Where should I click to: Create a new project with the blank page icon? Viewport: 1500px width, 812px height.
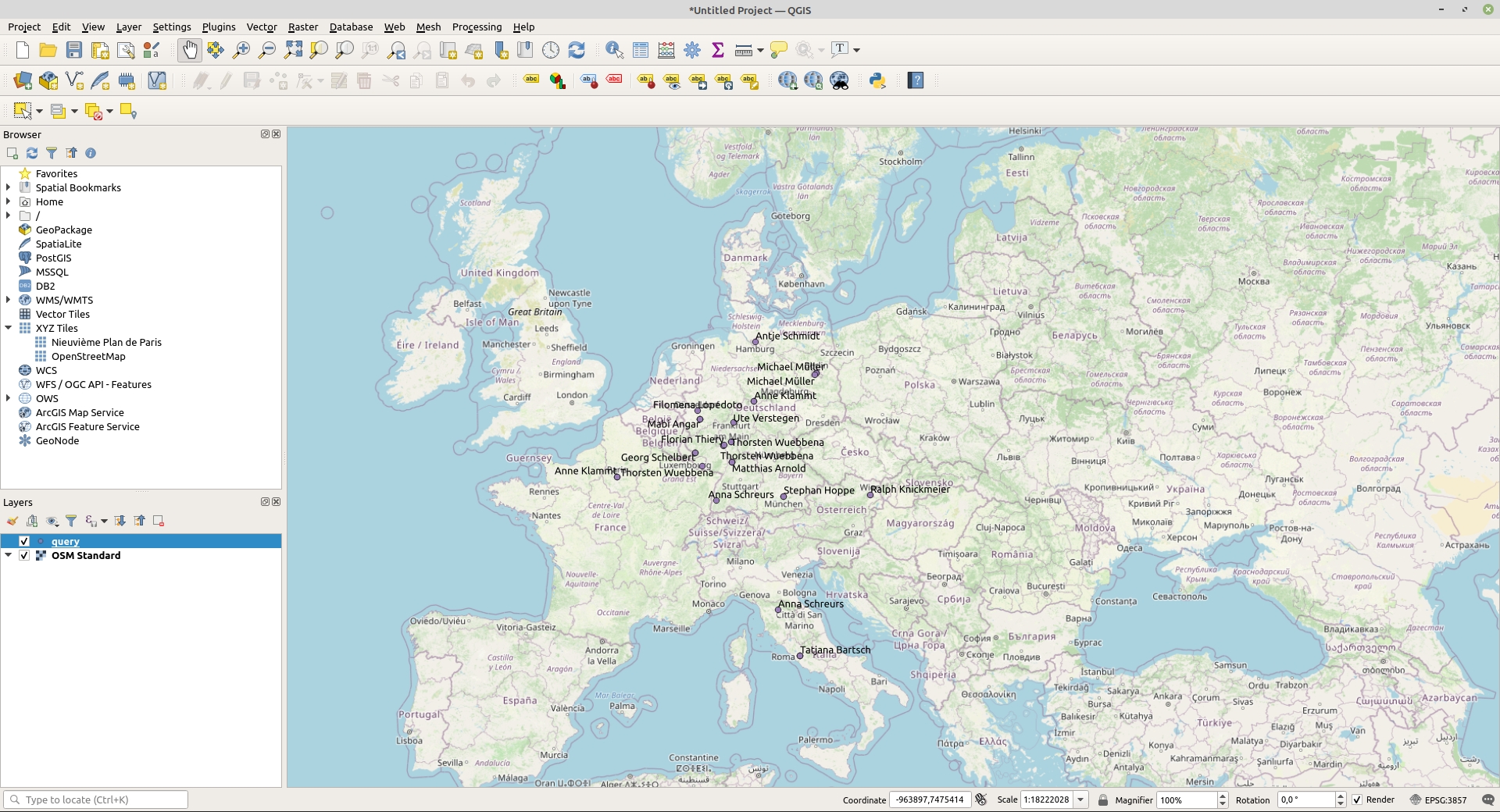point(23,51)
